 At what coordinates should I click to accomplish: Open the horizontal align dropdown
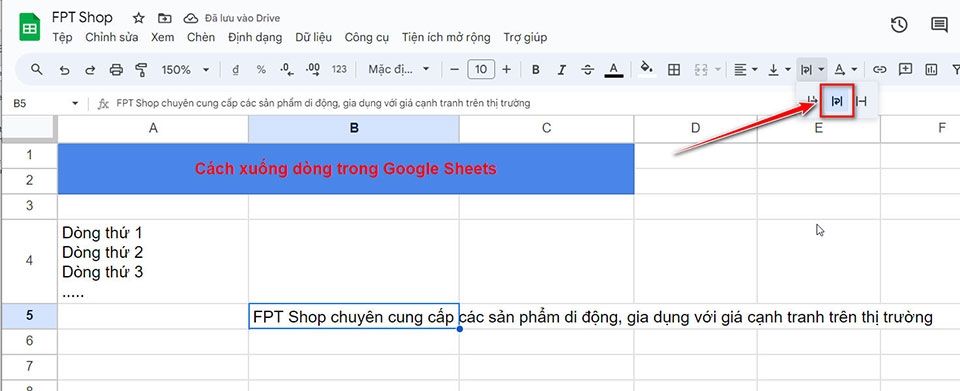(x=746, y=70)
